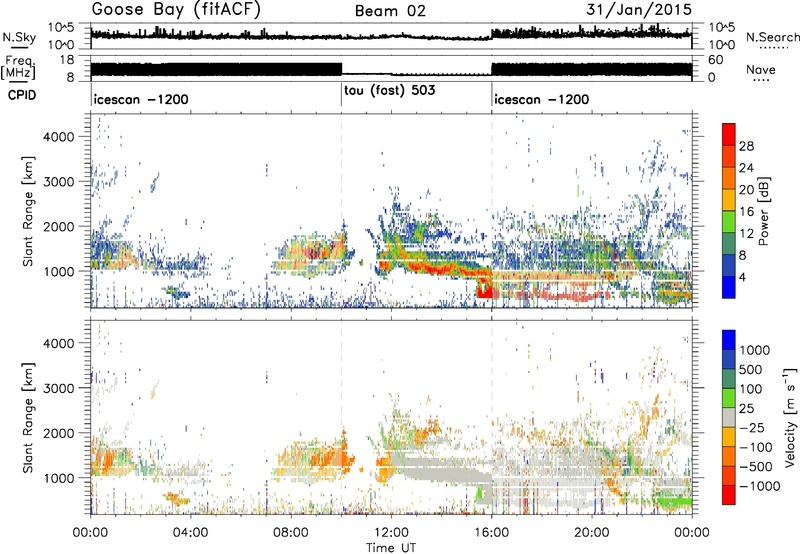This screenshot has width=800, height=554.
Task: Click the 'Power [dB]' color bar label
Action: coord(763,211)
